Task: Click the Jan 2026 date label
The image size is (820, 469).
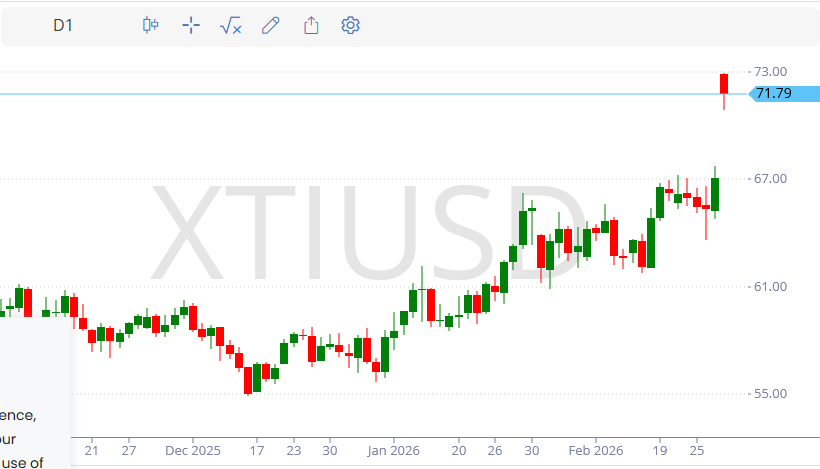Action: (x=393, y=451)
